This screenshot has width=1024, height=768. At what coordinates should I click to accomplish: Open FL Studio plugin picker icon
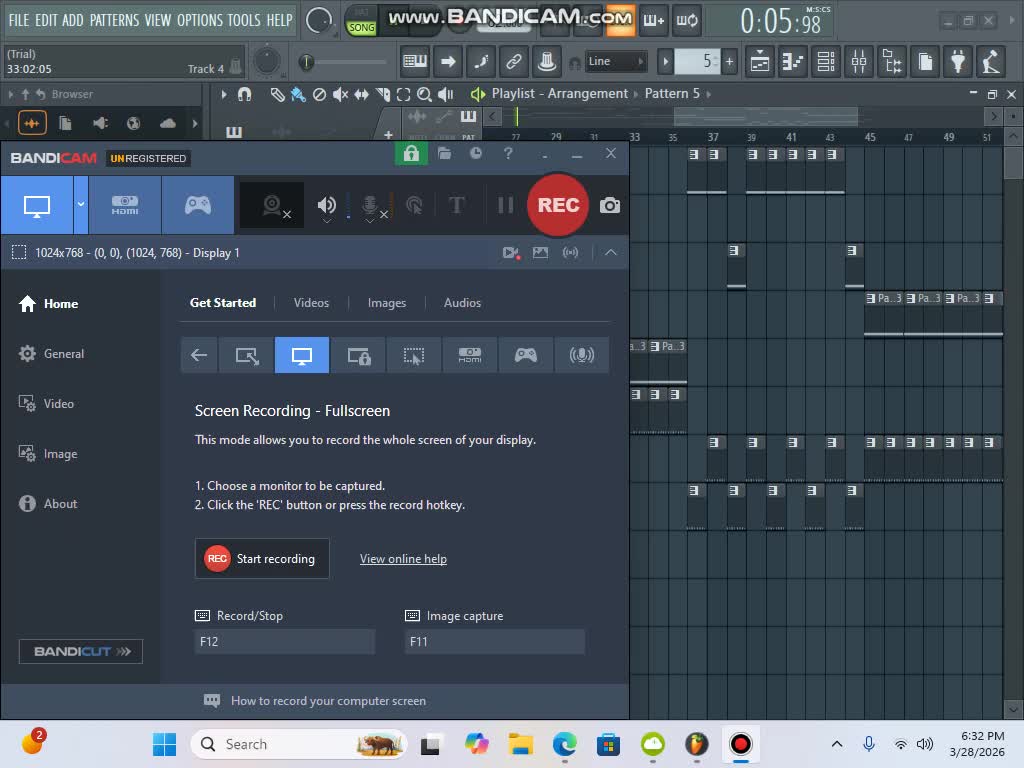click(958, 61)
